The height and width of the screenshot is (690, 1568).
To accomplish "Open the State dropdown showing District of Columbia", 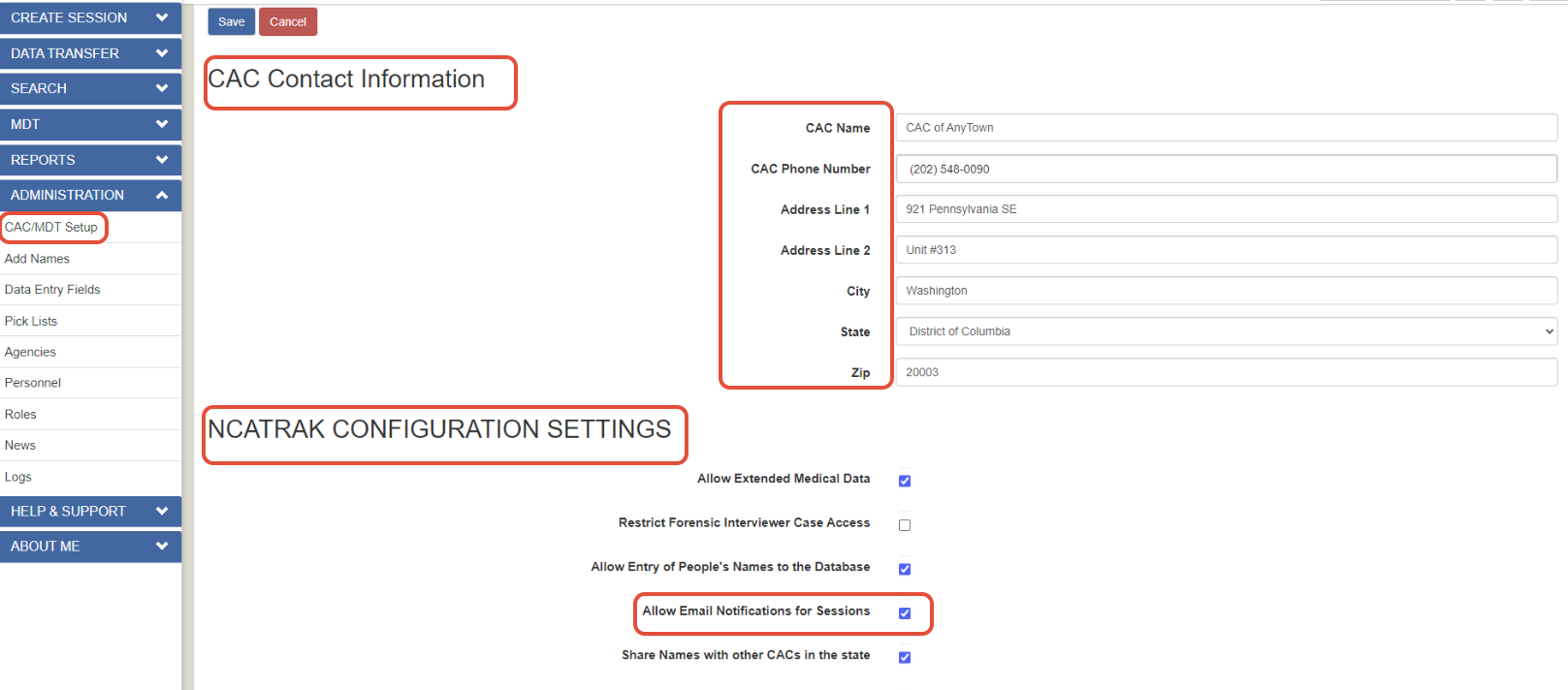I will pyautogui.click(x=1227, y=331).
